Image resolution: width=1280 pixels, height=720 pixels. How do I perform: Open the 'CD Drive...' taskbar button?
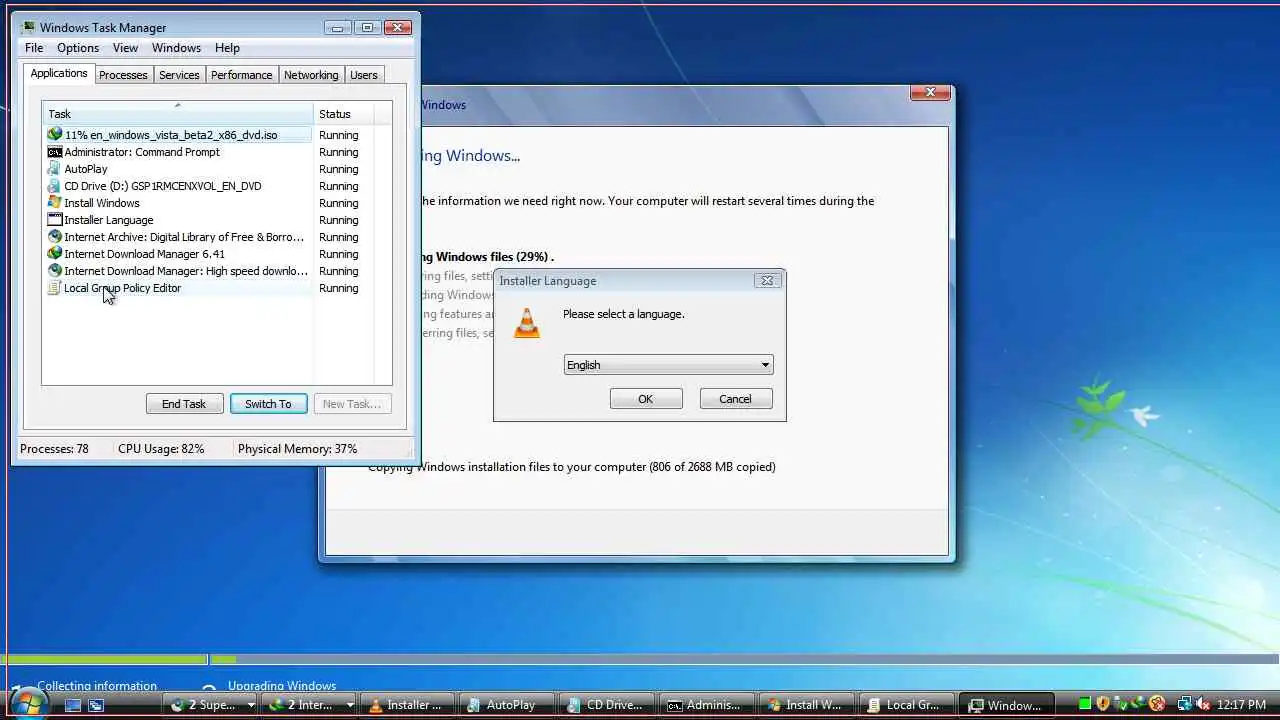[606, 705]
